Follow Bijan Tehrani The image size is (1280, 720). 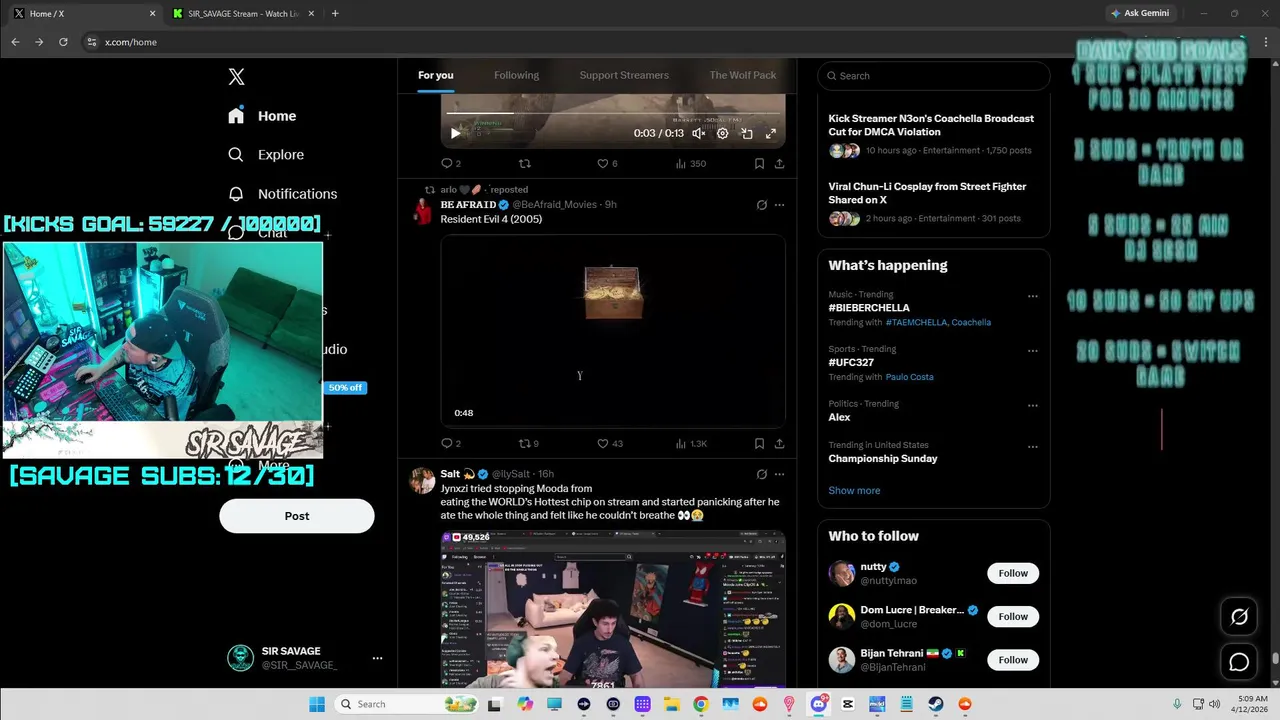point(1013,659)
